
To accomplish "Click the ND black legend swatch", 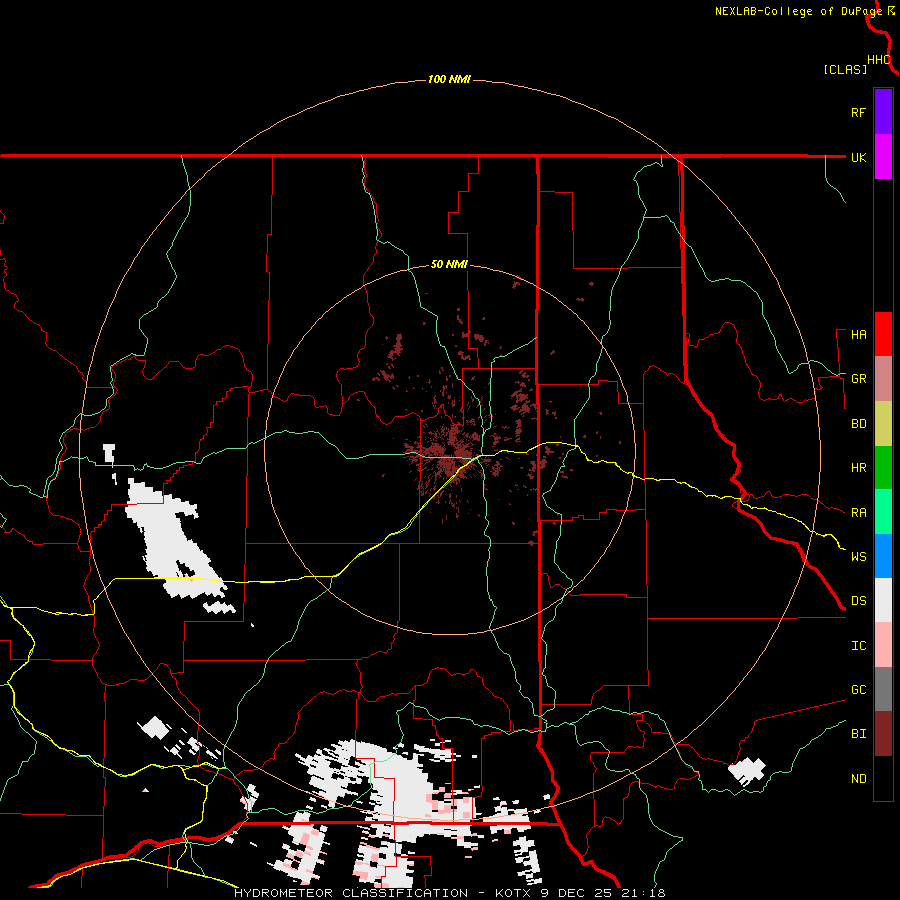I will click(883, 778).
